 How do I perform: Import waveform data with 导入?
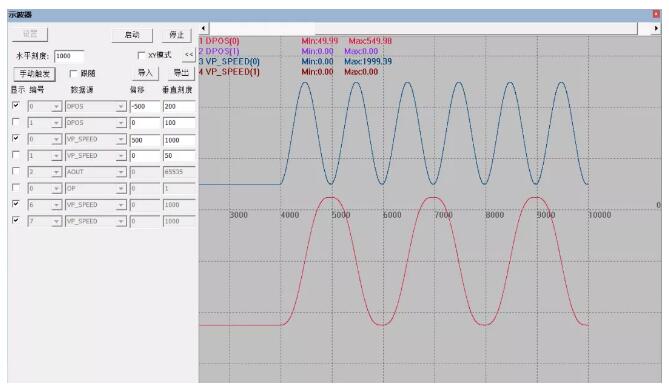pyautogui.click(x=145, y=73)
